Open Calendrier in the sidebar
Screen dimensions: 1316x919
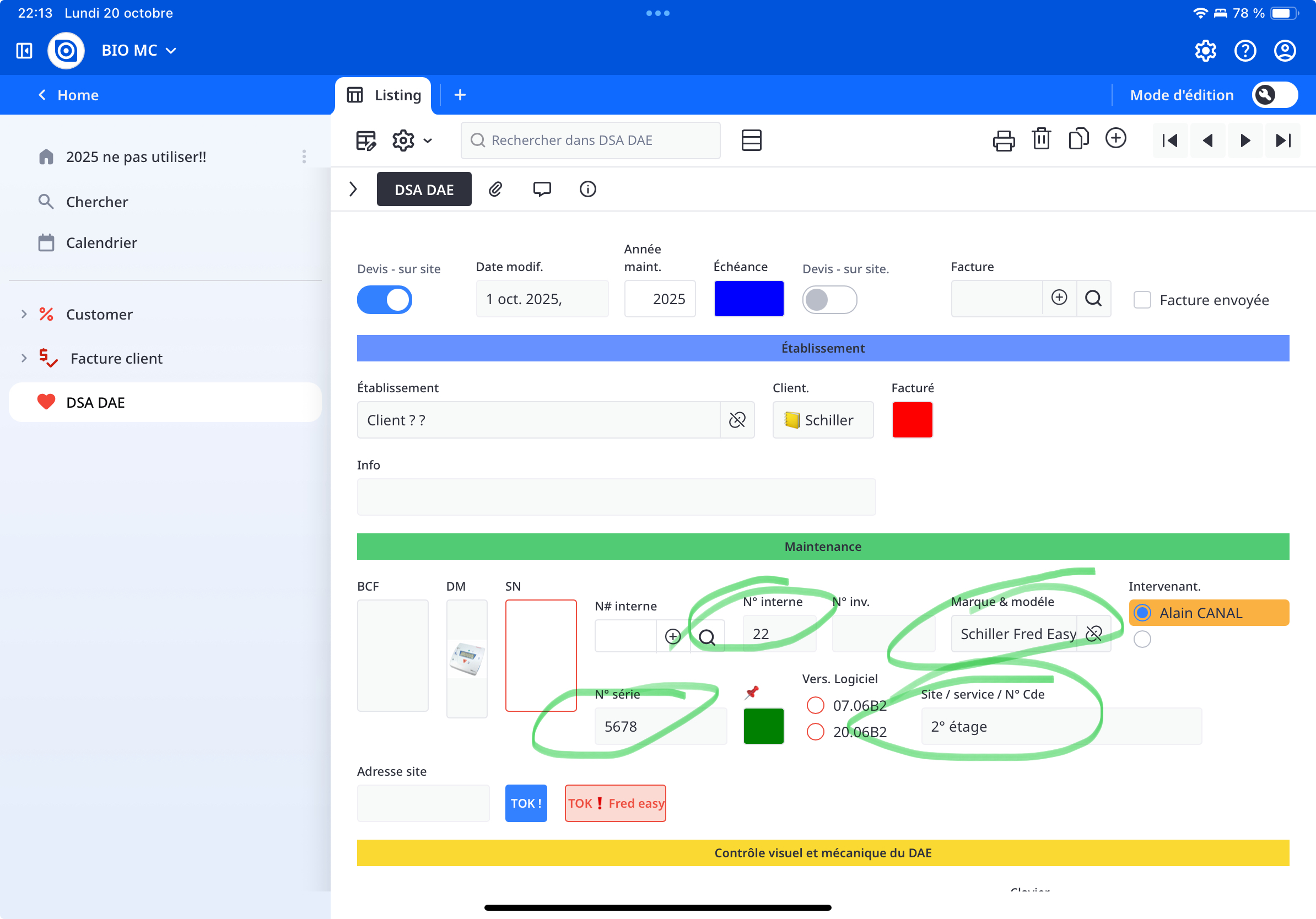[x=101, y=243]
